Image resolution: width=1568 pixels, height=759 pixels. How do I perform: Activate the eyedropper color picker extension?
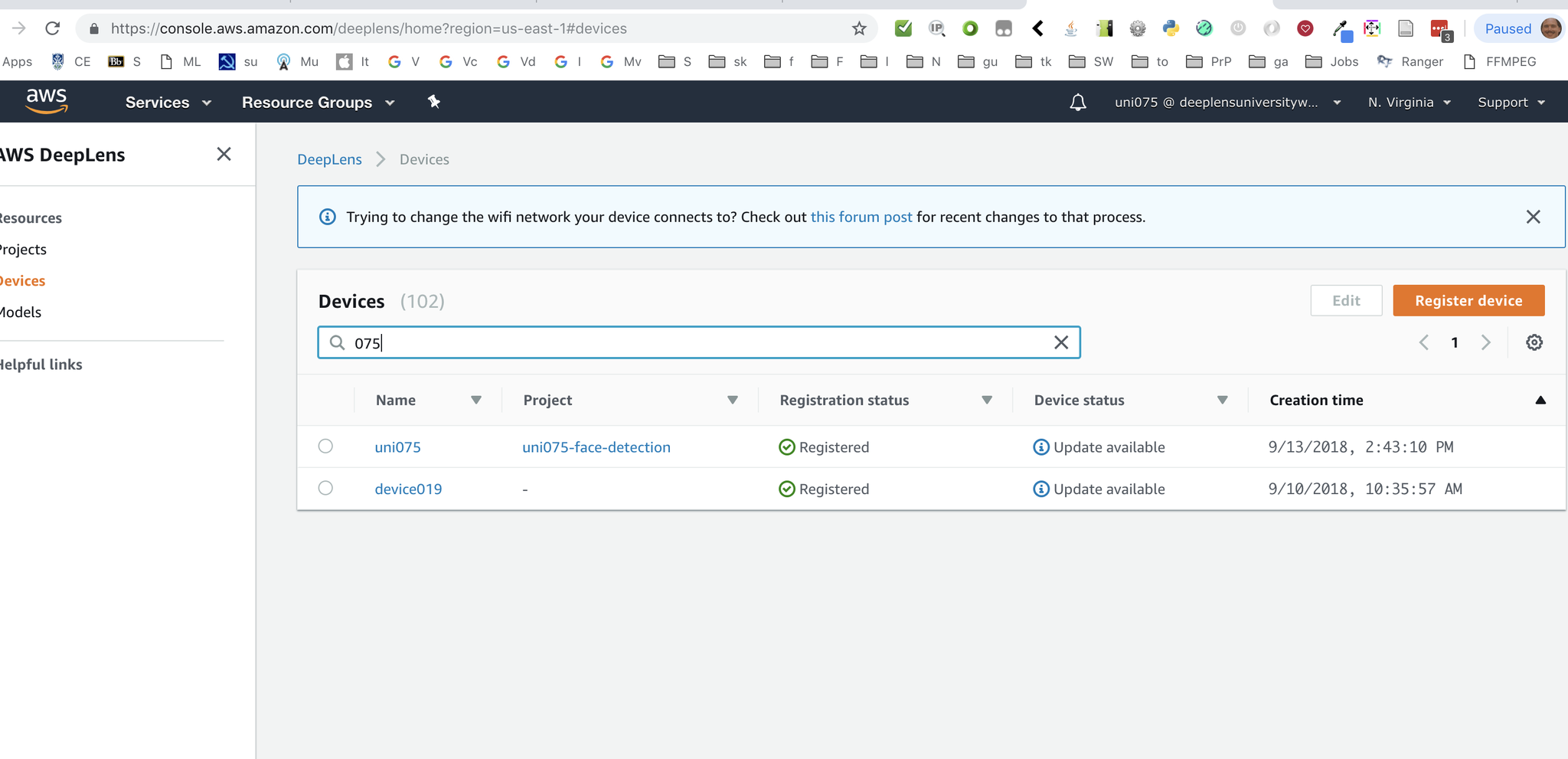click(1341, 29)
